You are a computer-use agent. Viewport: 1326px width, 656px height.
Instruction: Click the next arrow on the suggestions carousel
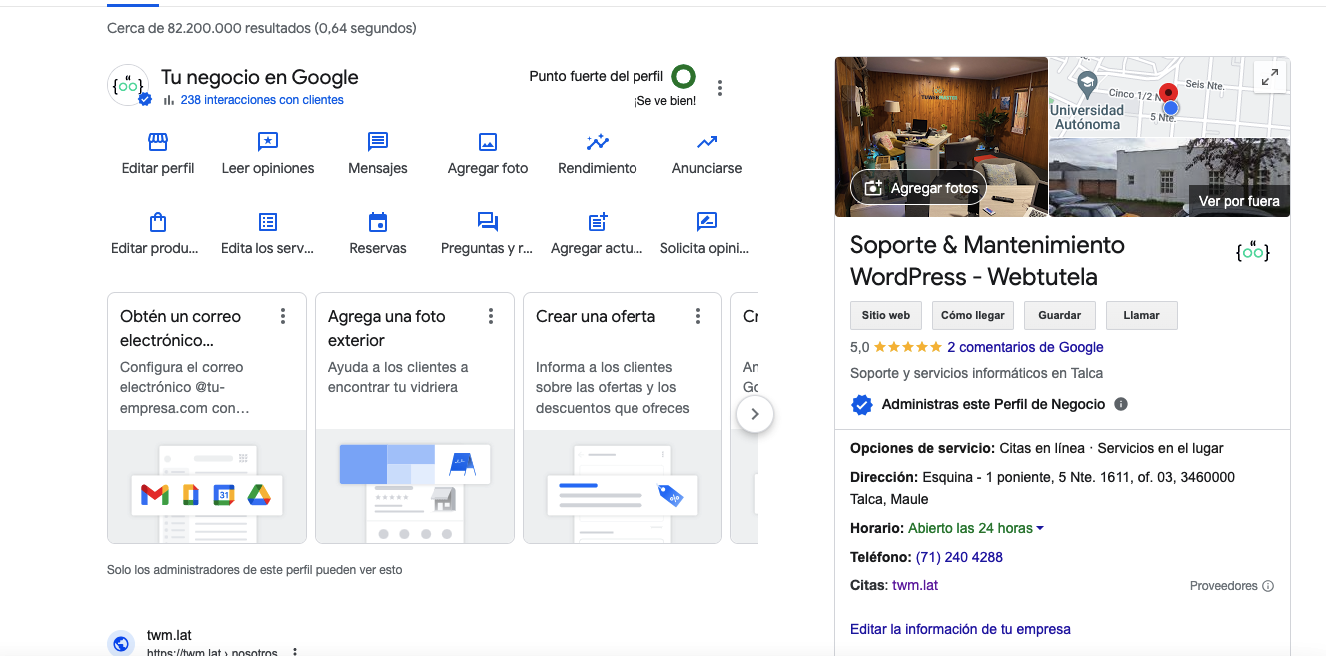[755, 414]
